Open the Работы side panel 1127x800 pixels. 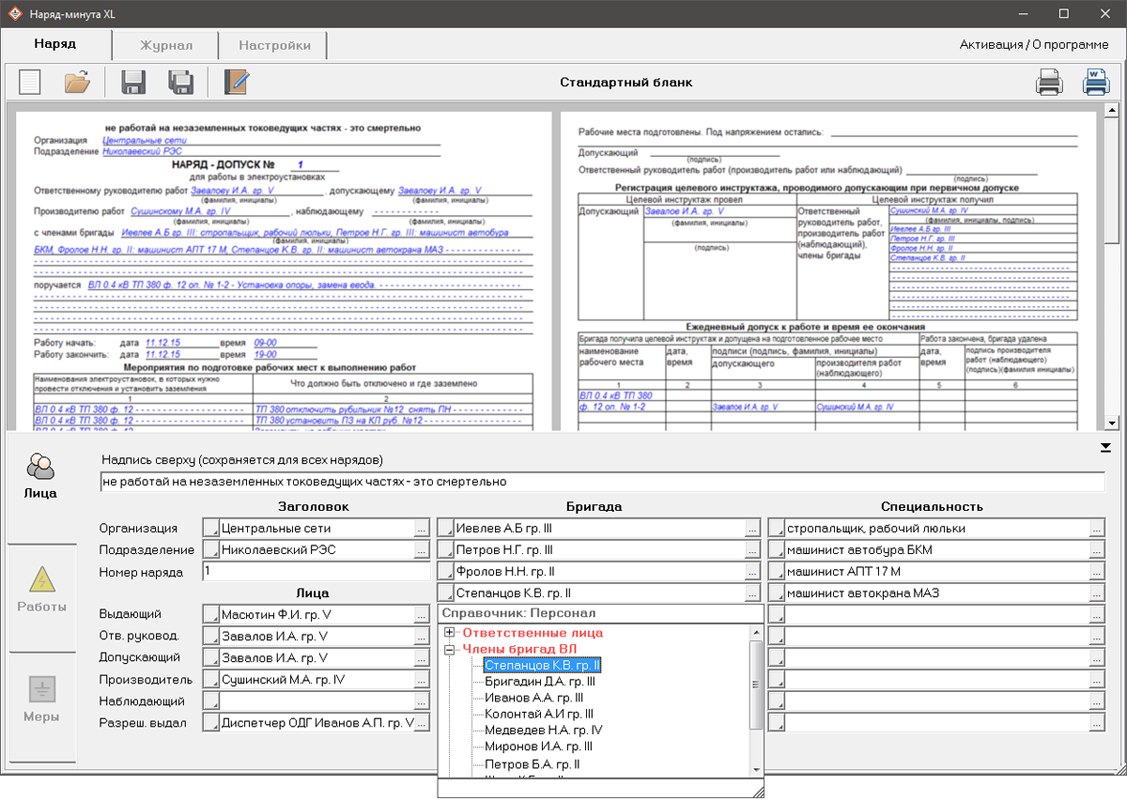point(40,589)
